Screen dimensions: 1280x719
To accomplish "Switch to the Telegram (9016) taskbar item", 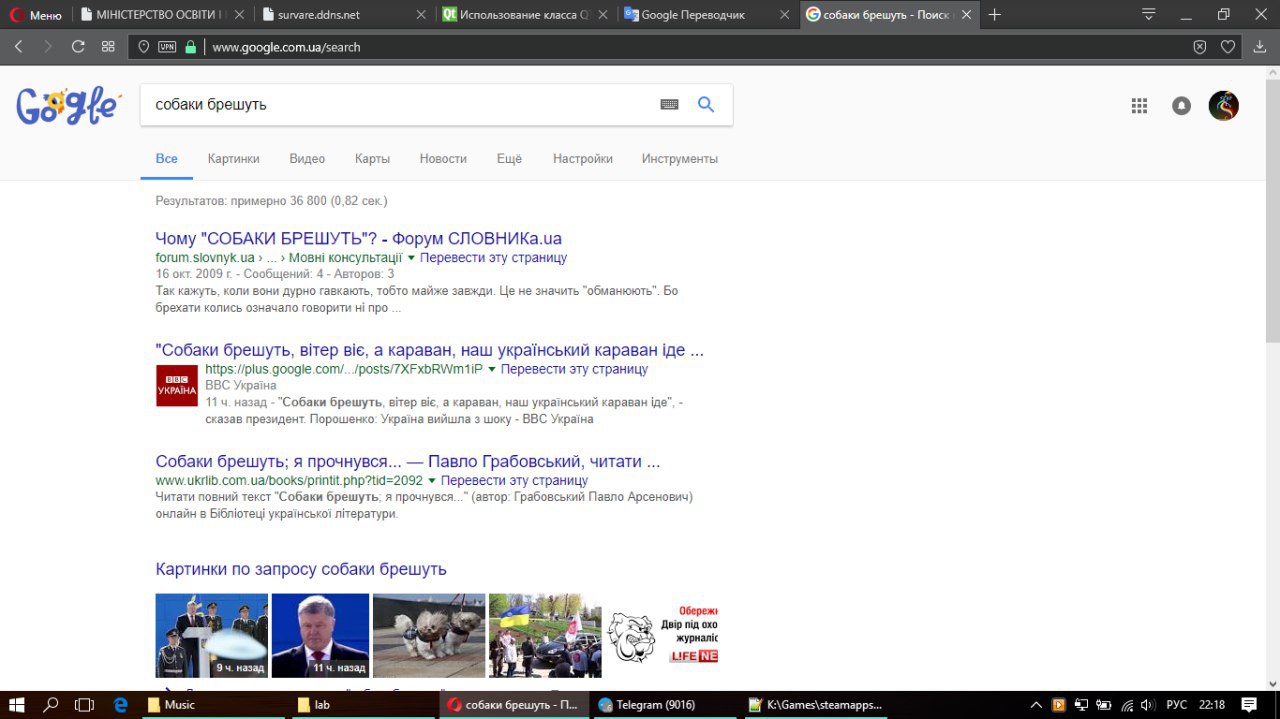I will pyautogui.click(x=664, y=704).
